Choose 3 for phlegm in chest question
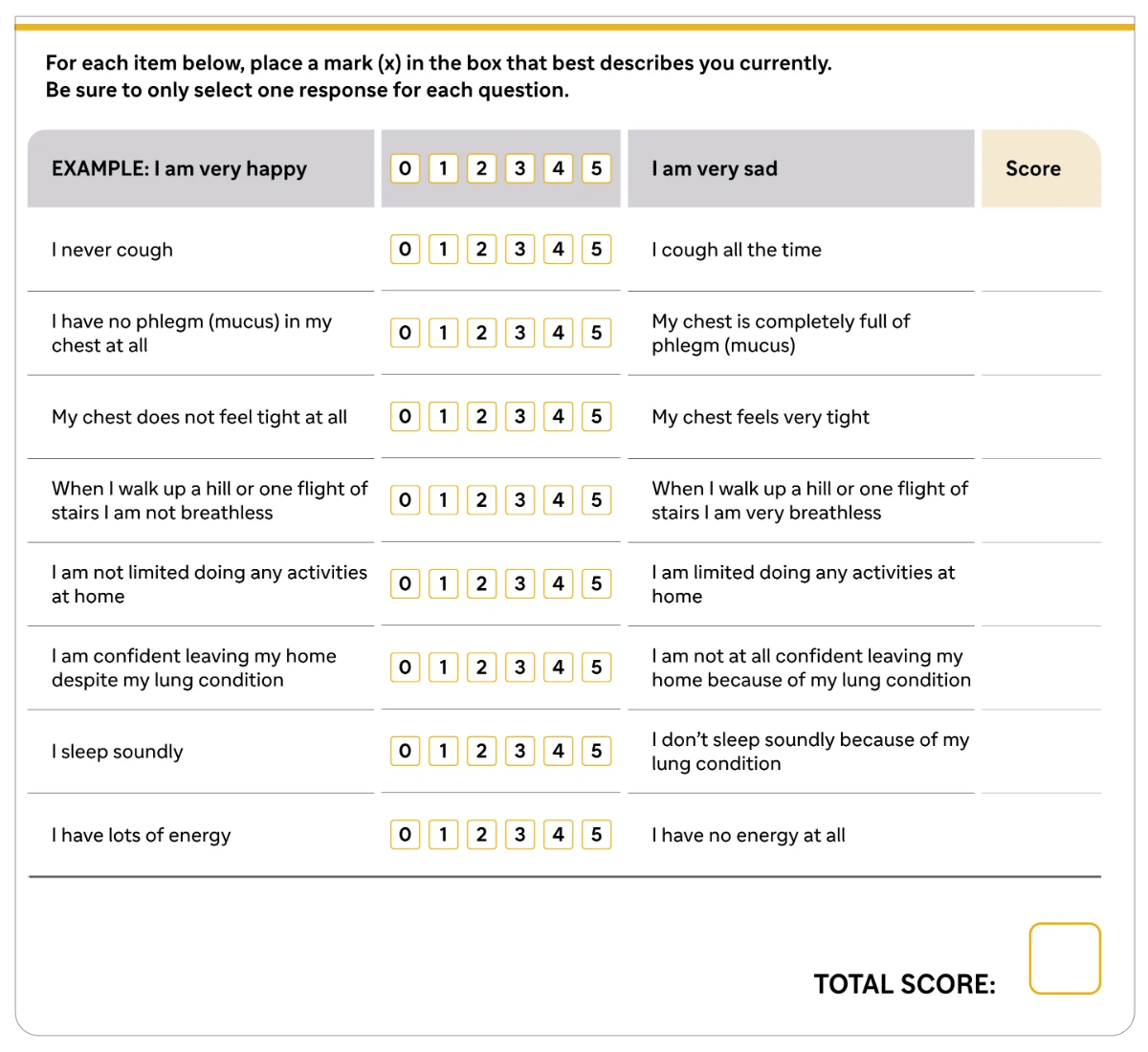This screenshot has width=1148, height=1052. point(519,333)
